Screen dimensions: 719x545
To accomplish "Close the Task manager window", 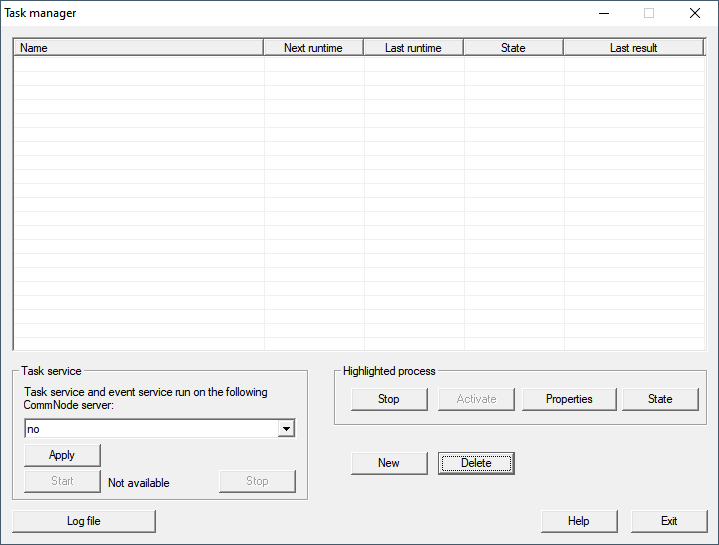I will click(x=694, y=13).
